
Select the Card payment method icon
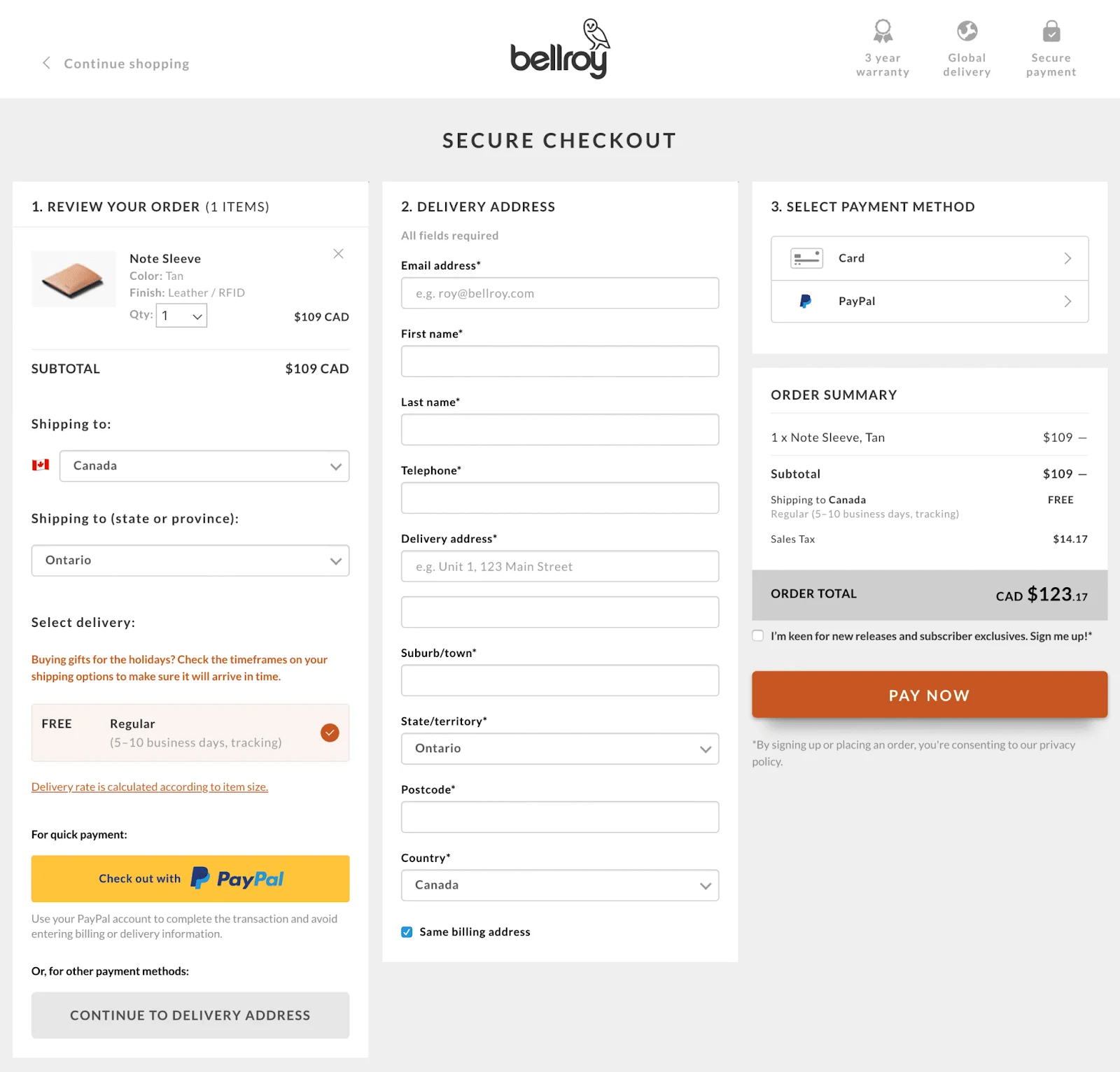click(806, 258)
